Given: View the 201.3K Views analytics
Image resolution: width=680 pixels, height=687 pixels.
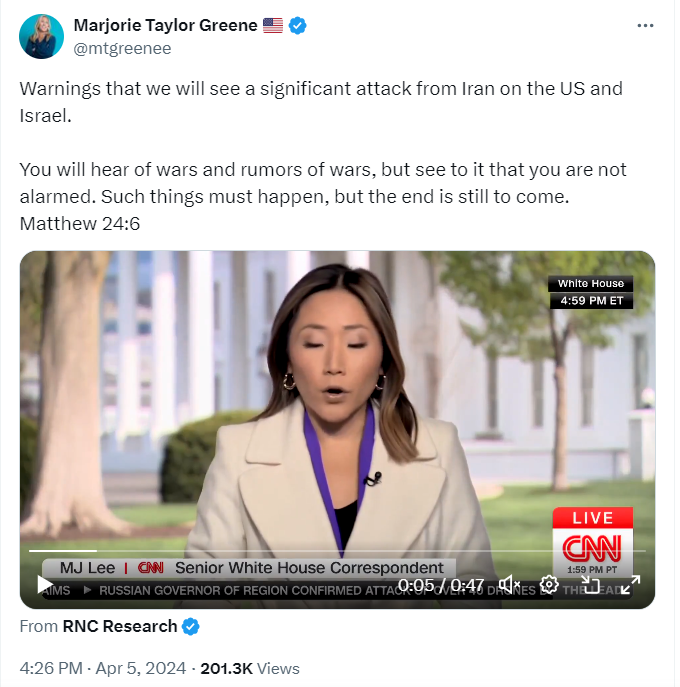Looking at the screenshot, I should [x=250, y=668].
